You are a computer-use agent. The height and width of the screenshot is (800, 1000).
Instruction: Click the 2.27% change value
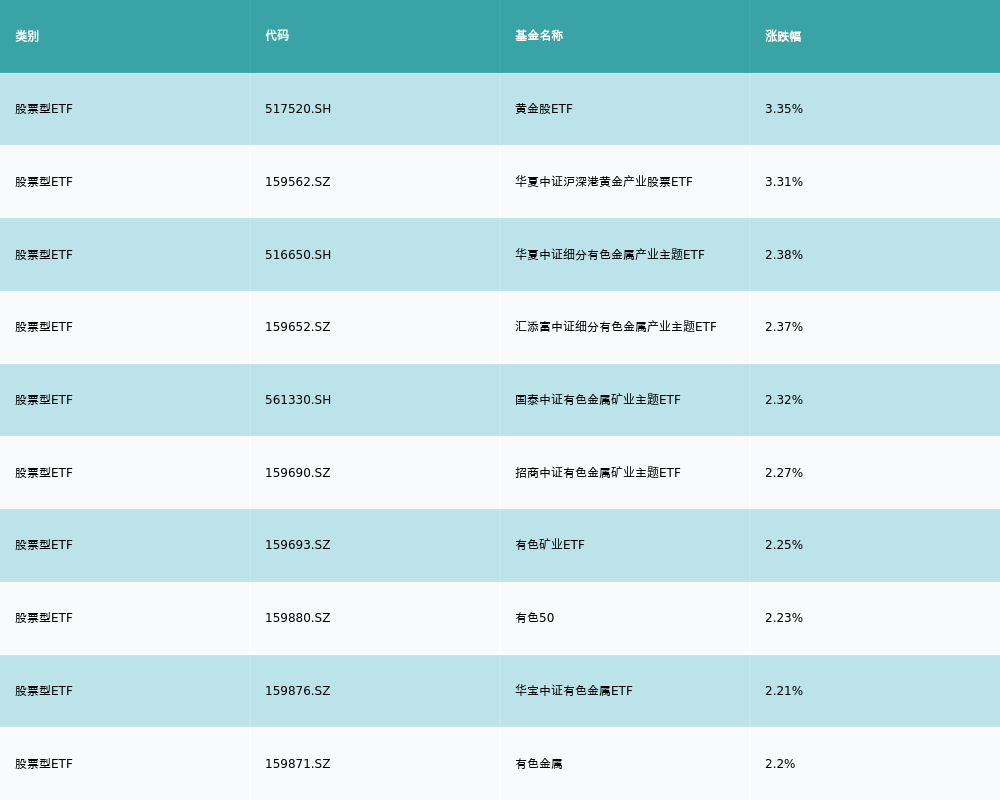(784, 473)
